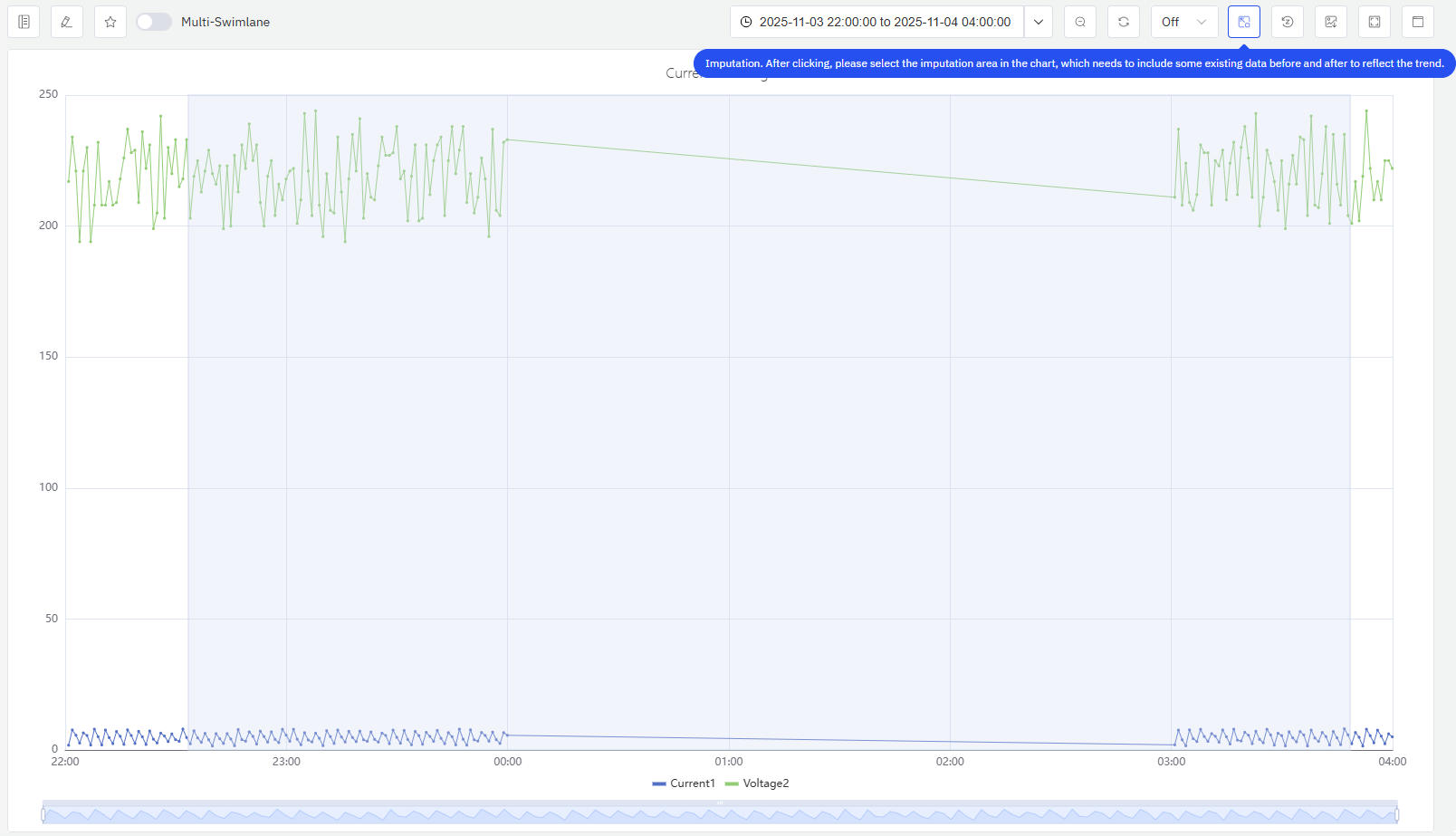Click the pencil edit icon
1456x836 pixels.
point(67,22)
